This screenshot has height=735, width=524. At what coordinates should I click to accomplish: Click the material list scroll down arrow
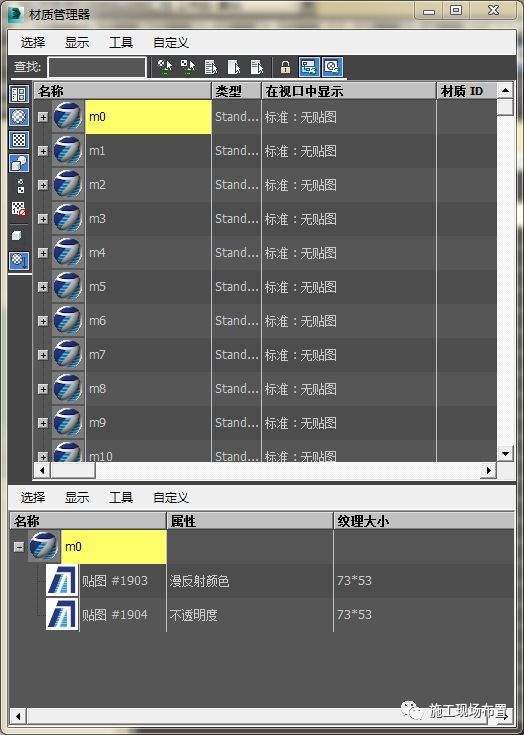click(x=505, y=453)
